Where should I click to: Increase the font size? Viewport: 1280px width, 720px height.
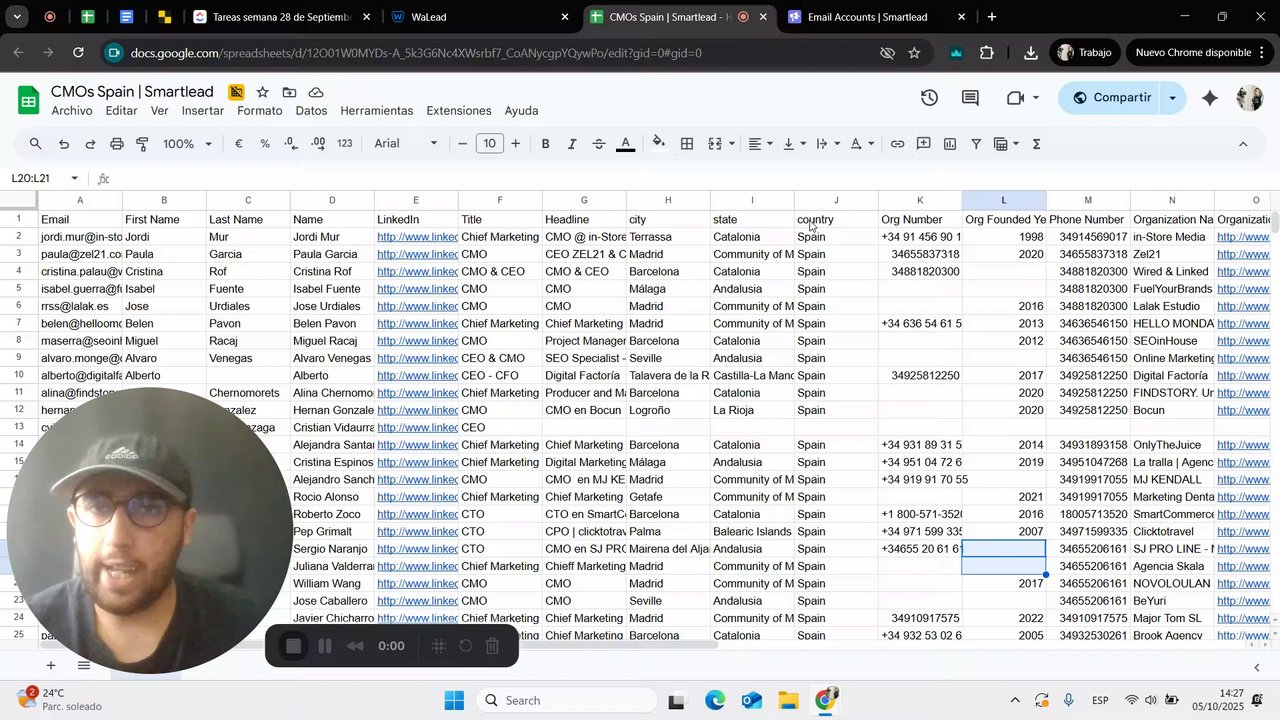click(515, 144)
